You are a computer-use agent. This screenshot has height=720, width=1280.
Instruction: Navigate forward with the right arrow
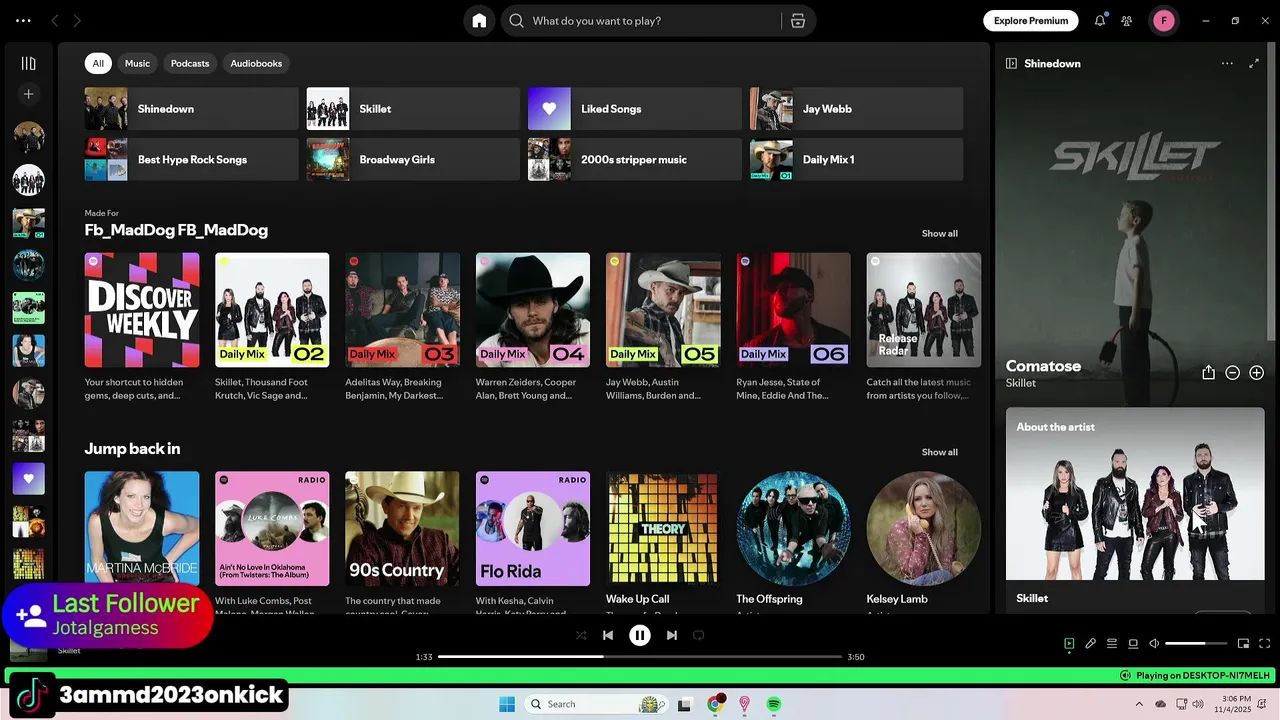coord(77,20)
